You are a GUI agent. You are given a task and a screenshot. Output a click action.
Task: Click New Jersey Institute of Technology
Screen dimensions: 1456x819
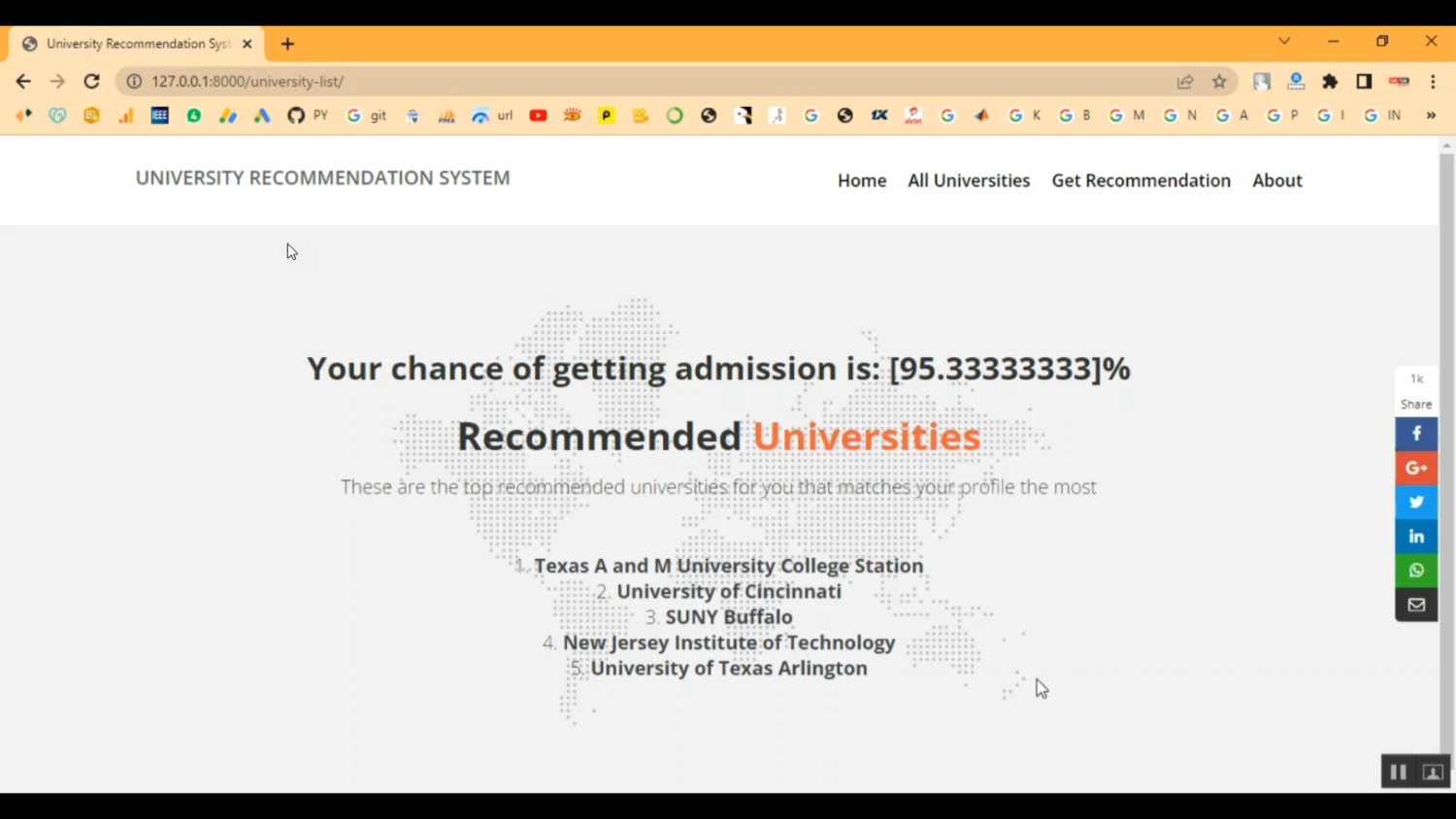729,642
